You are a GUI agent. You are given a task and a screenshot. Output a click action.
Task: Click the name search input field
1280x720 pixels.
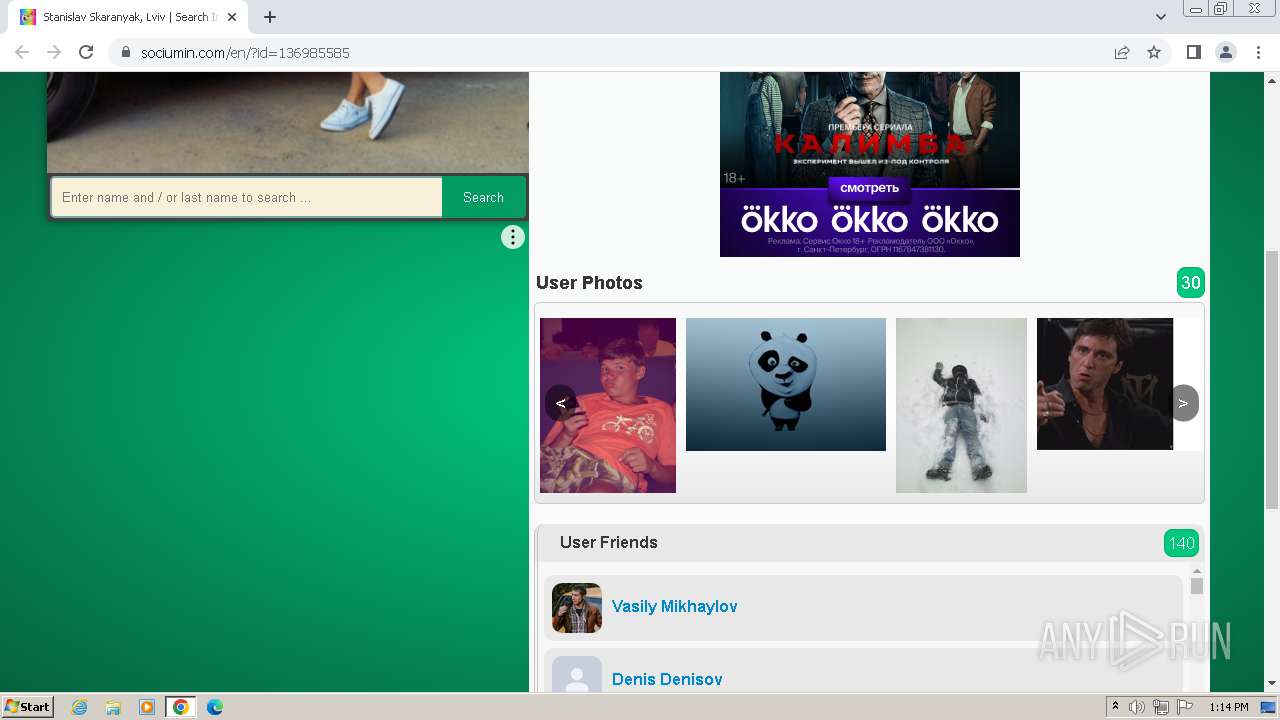(247, 197)
